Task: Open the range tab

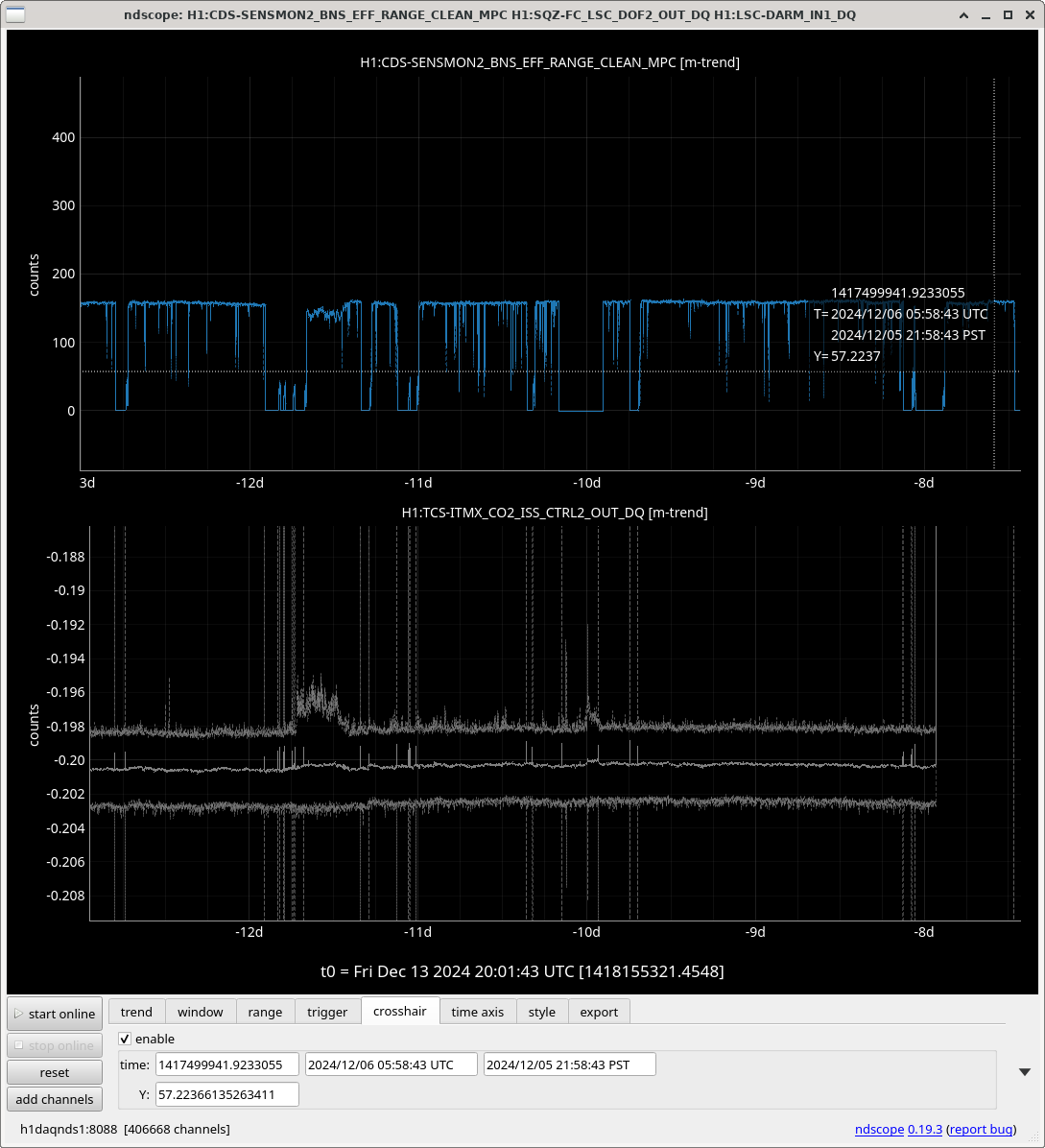Action: [265, 1012]
